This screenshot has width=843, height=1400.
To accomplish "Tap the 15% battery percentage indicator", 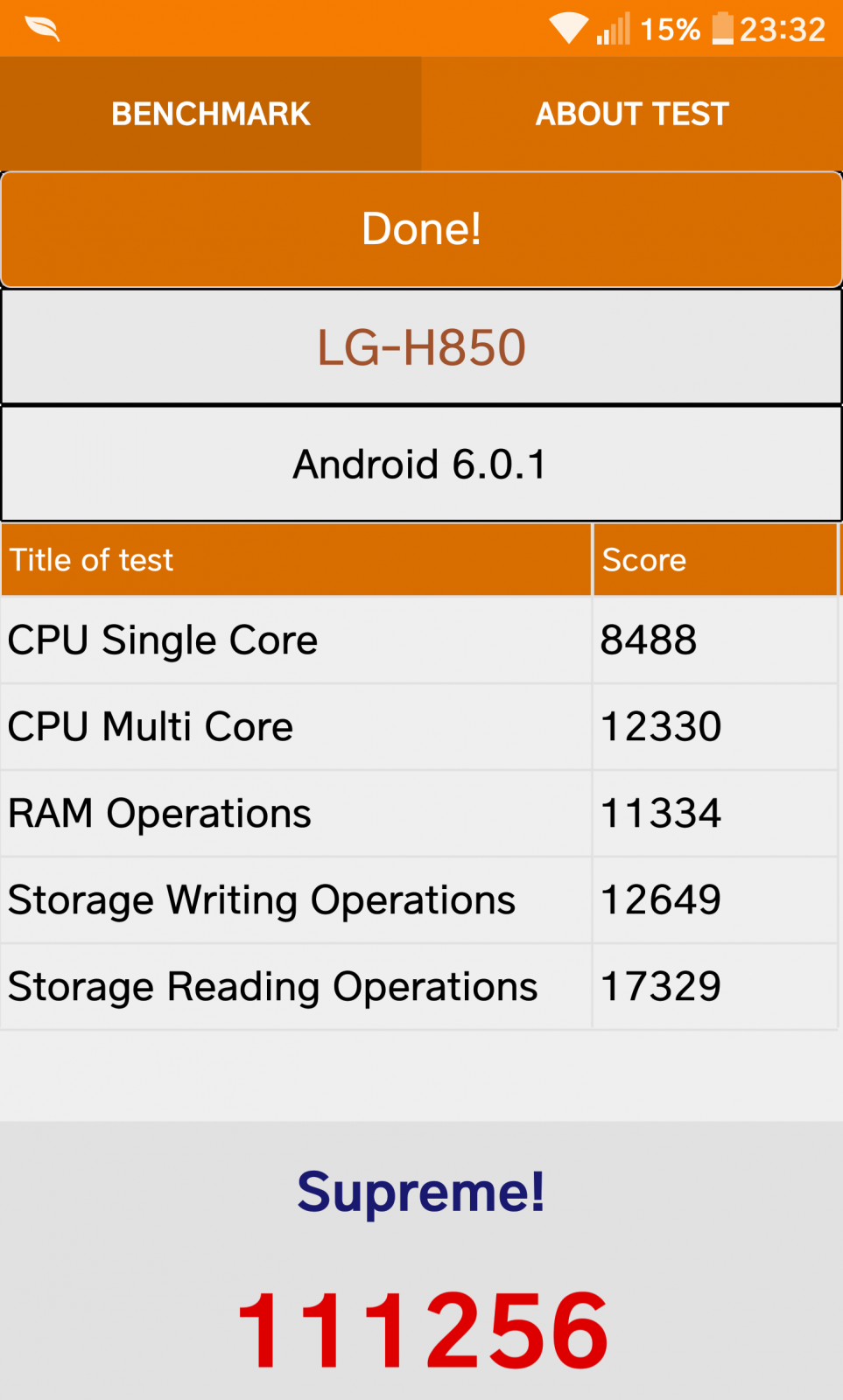I will point(670,30).
